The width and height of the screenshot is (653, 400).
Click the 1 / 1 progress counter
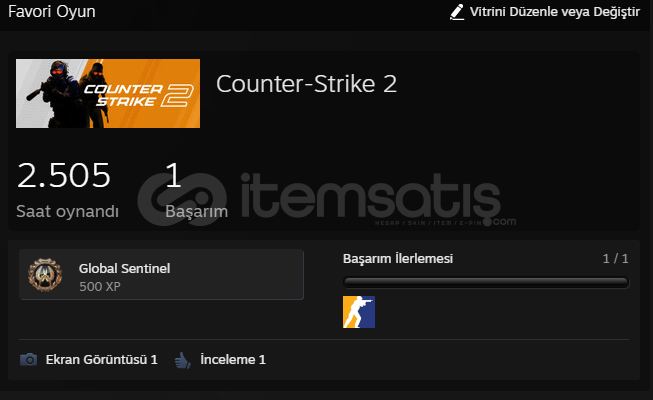[x=616, y=259]
